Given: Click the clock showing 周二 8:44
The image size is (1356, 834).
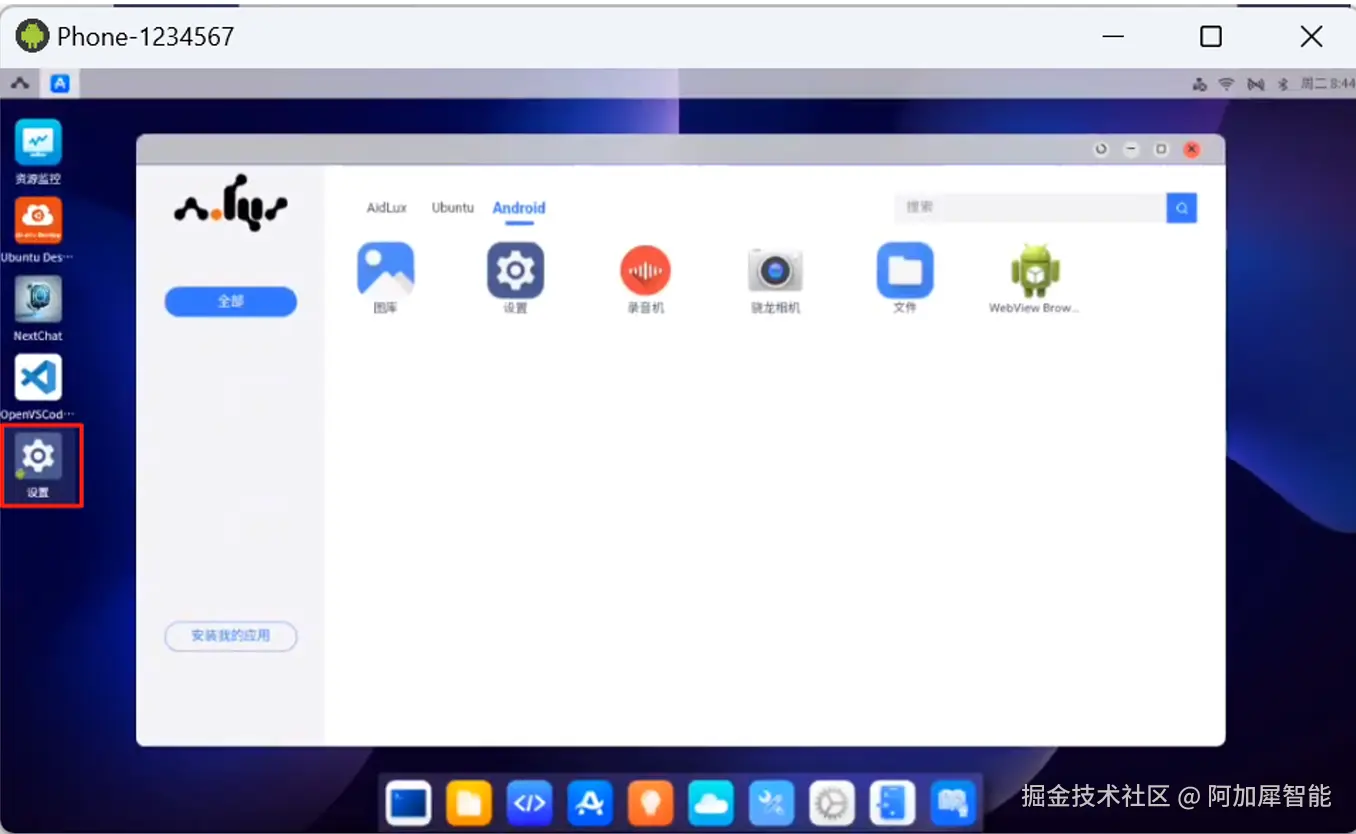Looking at the screenshot, I should 1326,85.
